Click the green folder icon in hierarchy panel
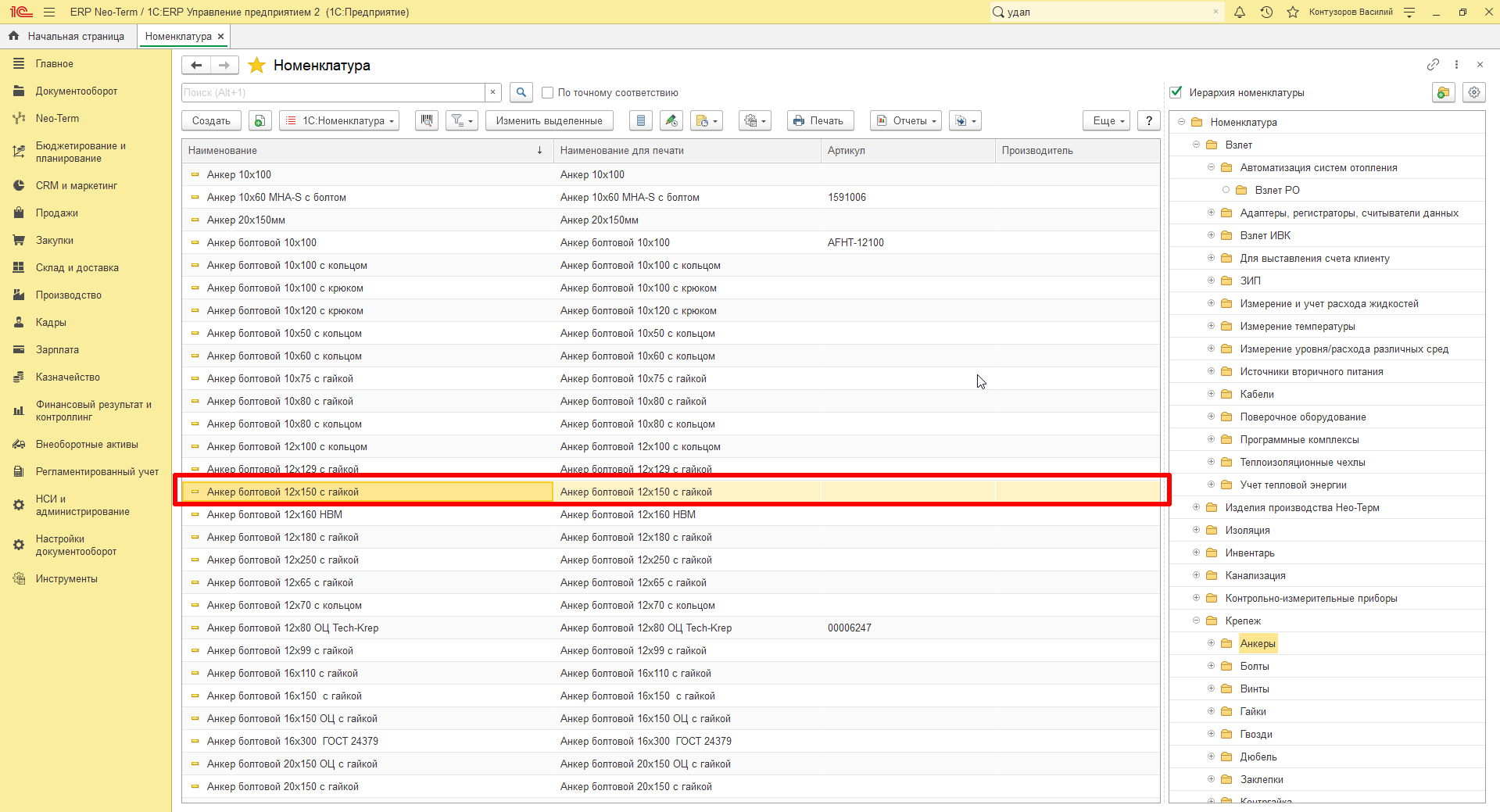 point(1444,92)
